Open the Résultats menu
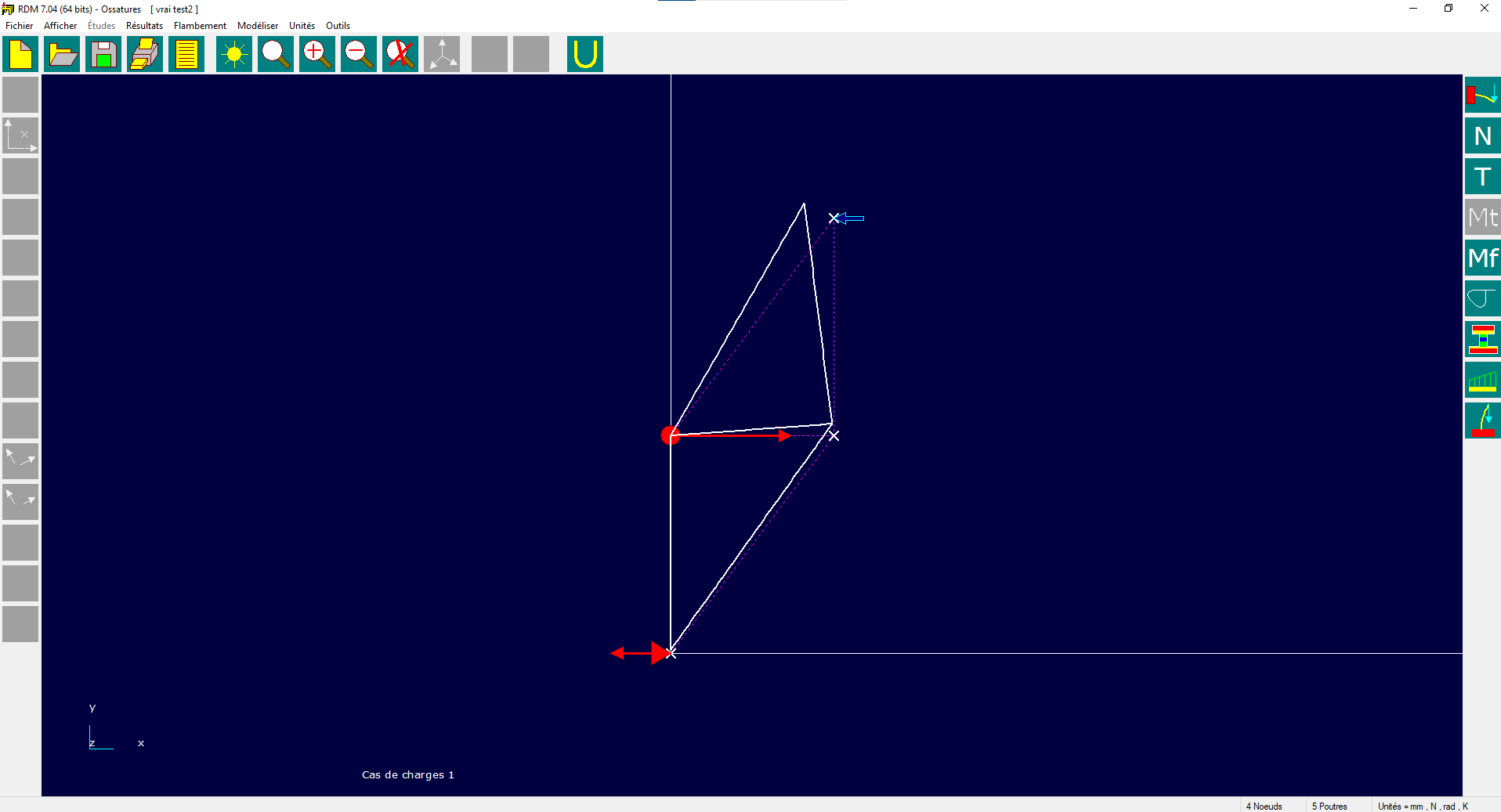The height and width of the screenshot is (812, 1501). [144, 26]
